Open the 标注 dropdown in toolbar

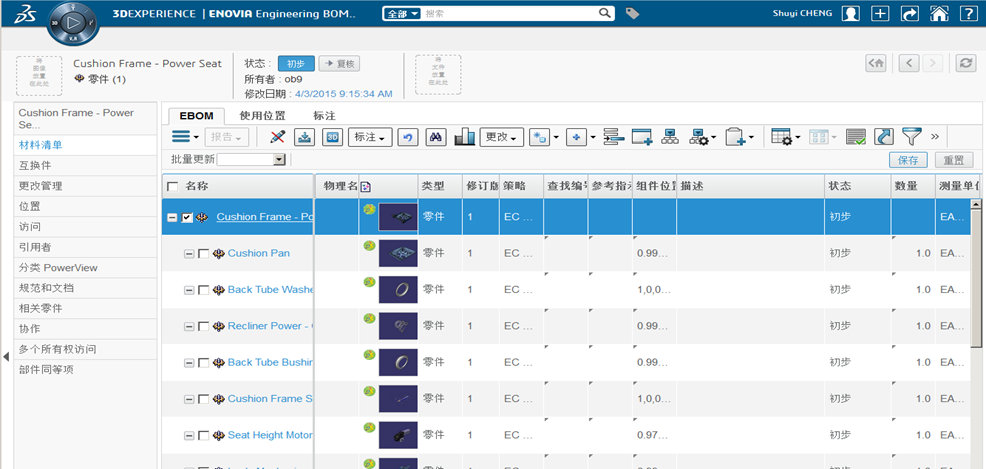click(370, 137)
